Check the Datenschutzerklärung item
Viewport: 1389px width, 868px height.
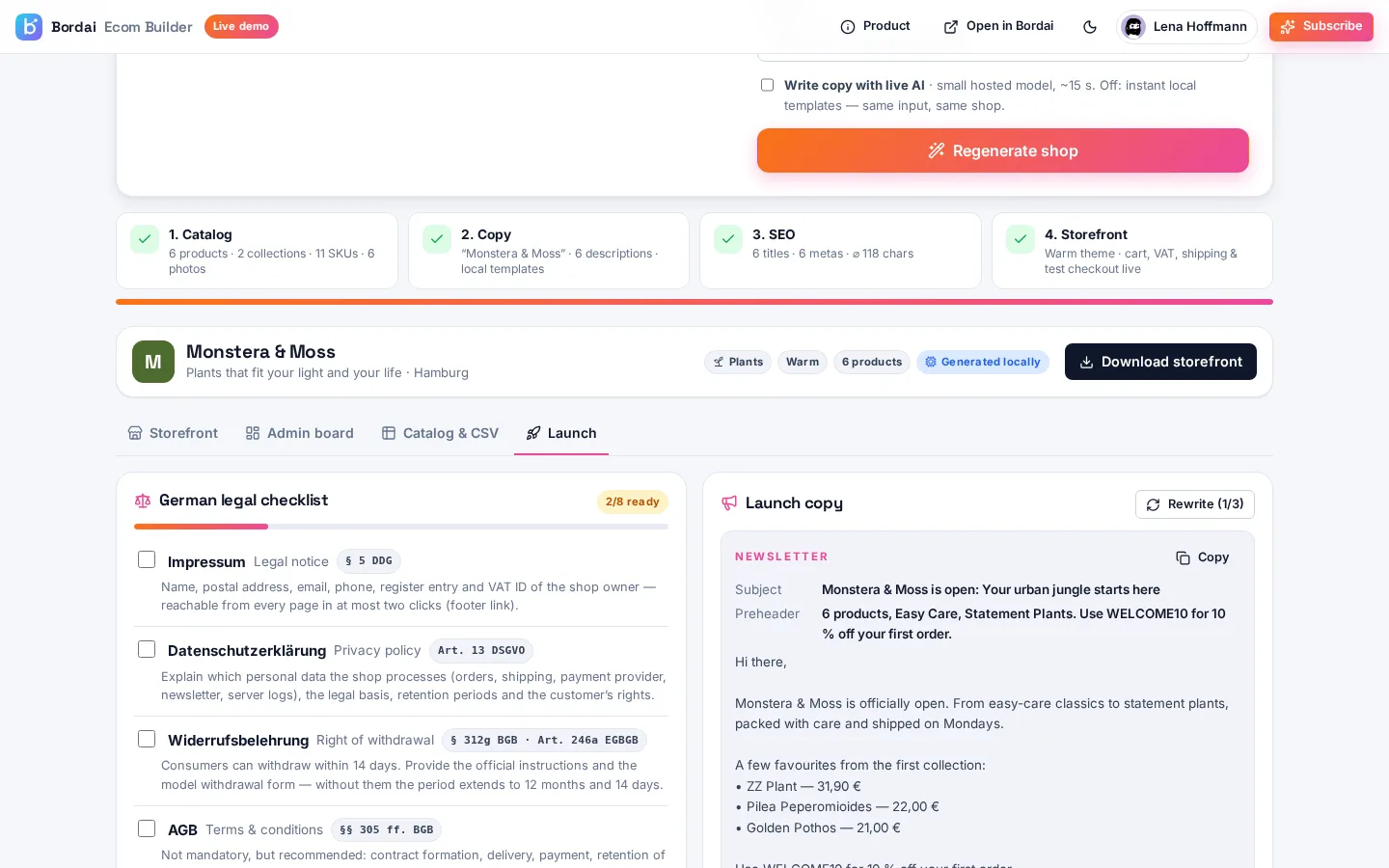pos(147,649)
